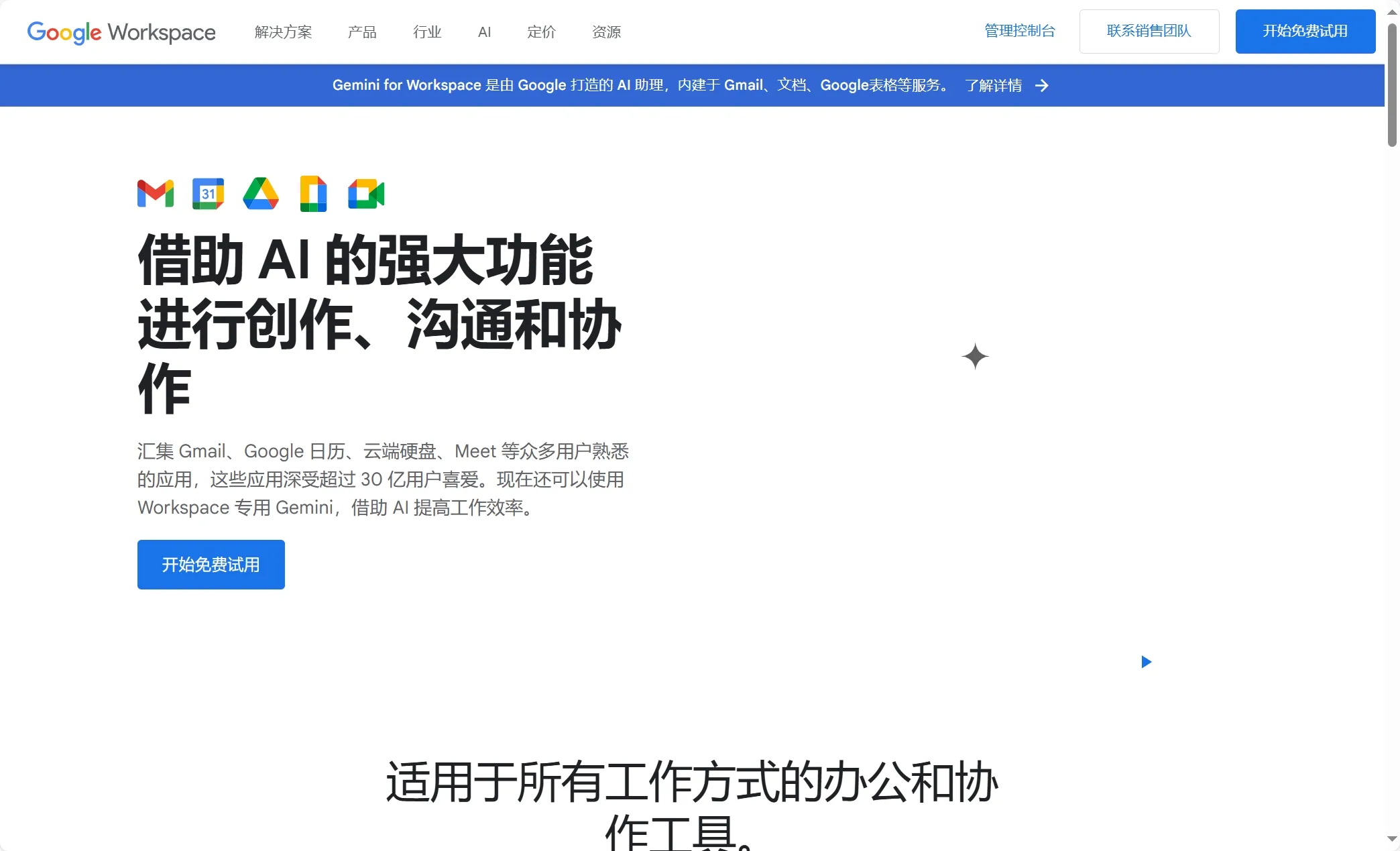
Task: Click the Gemini for Workspace banner text
Action: 642,85
